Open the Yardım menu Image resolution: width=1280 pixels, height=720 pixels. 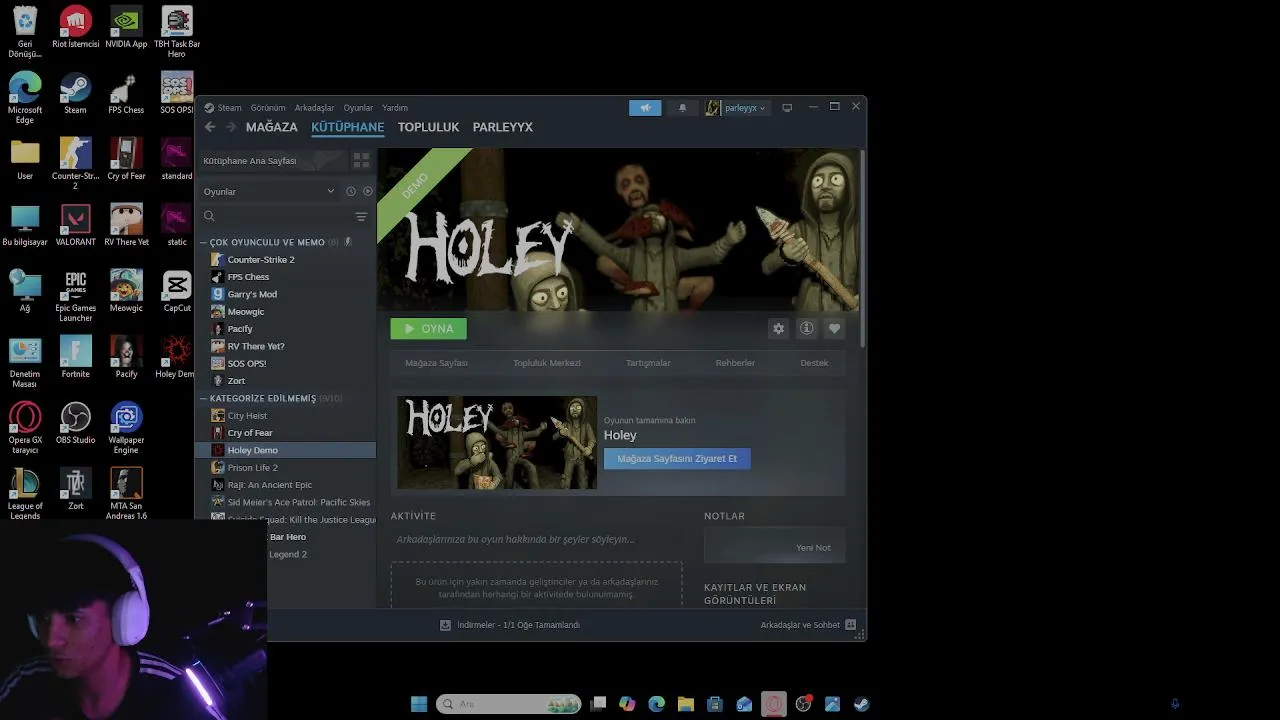[x=395, y=108]
